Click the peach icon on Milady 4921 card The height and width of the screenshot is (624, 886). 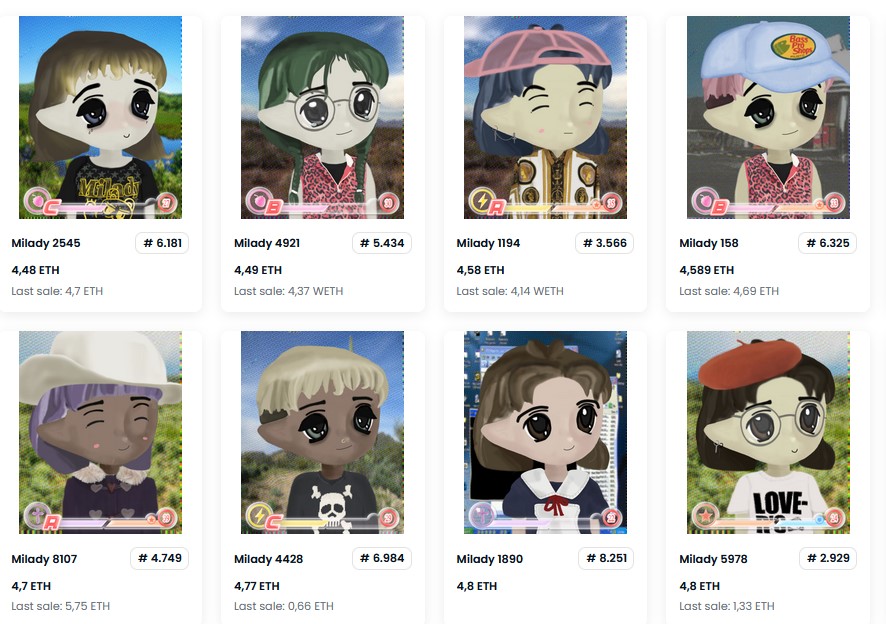(x=257, y=200)
